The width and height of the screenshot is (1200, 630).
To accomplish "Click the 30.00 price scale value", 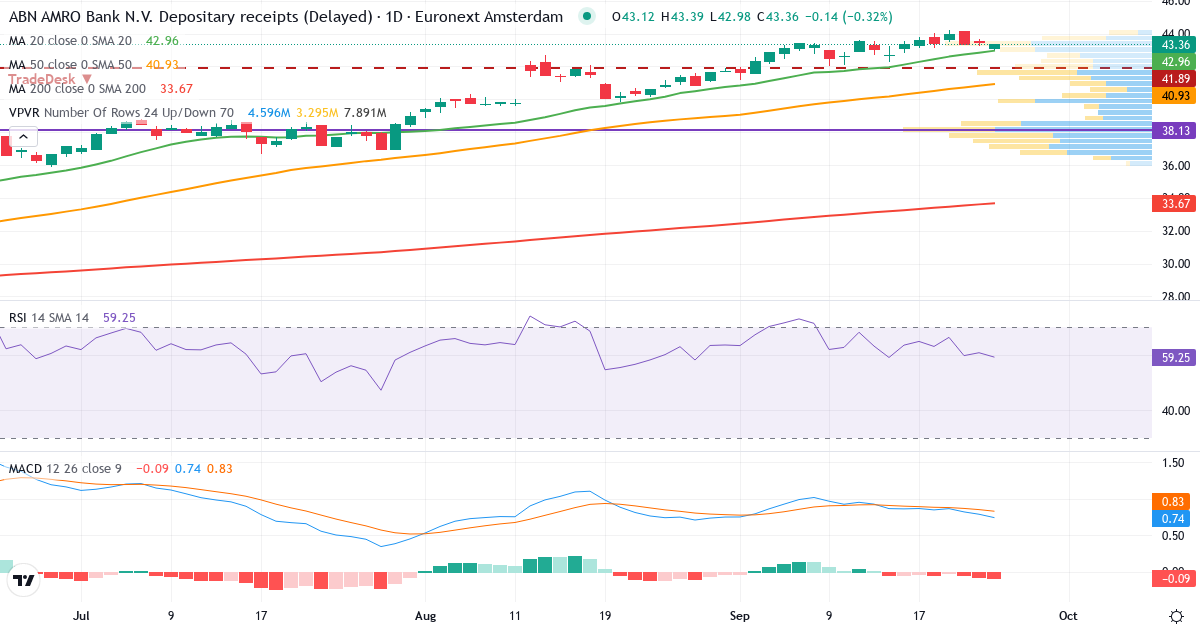I will [1175, 264].
